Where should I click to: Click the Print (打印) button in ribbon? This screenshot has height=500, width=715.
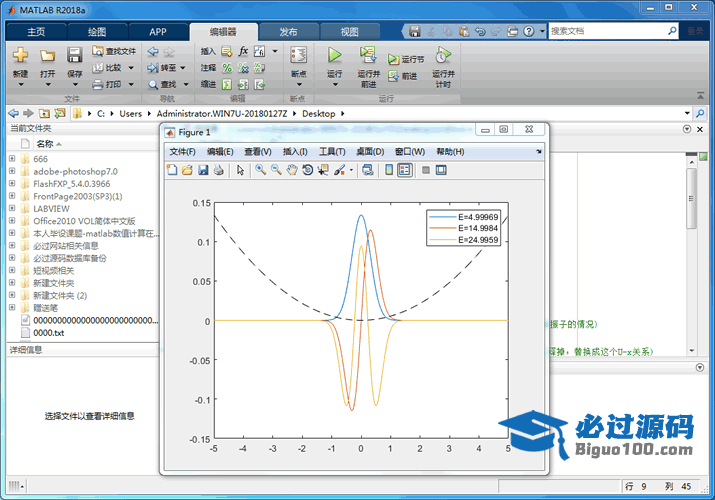click(x=107, y=84)
